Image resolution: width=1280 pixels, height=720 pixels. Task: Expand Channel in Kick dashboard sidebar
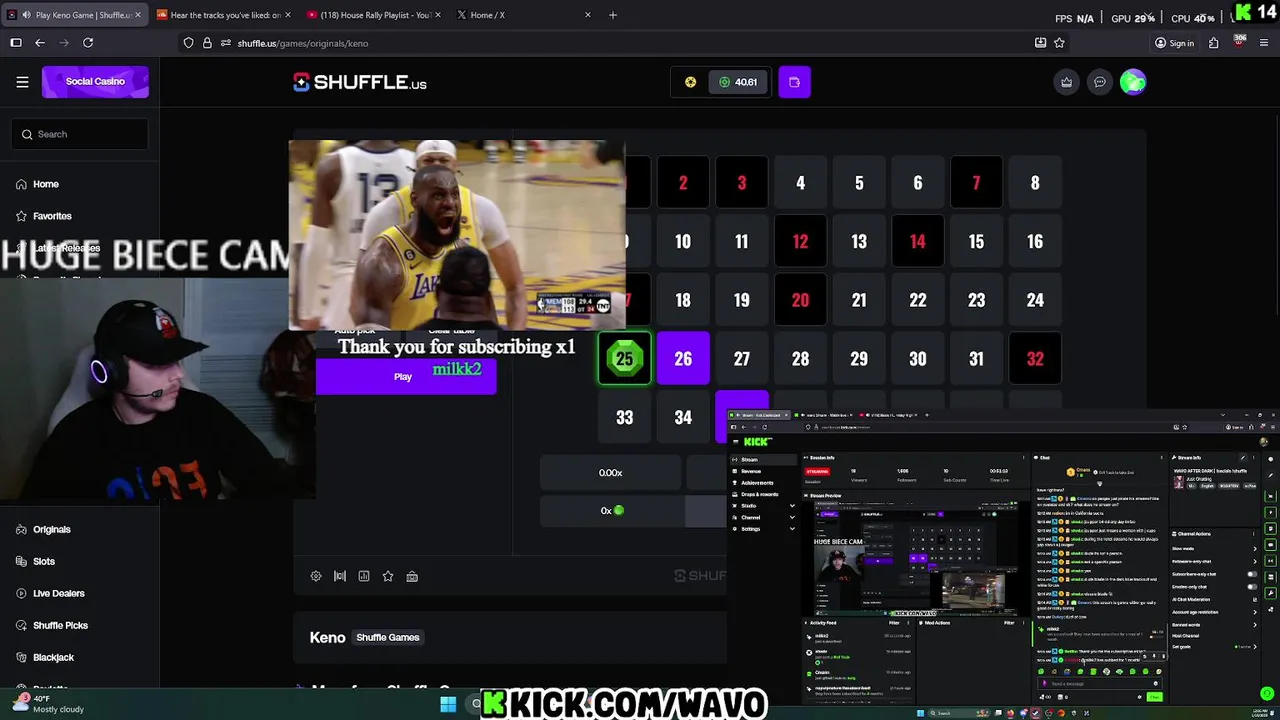pos(765,517)
